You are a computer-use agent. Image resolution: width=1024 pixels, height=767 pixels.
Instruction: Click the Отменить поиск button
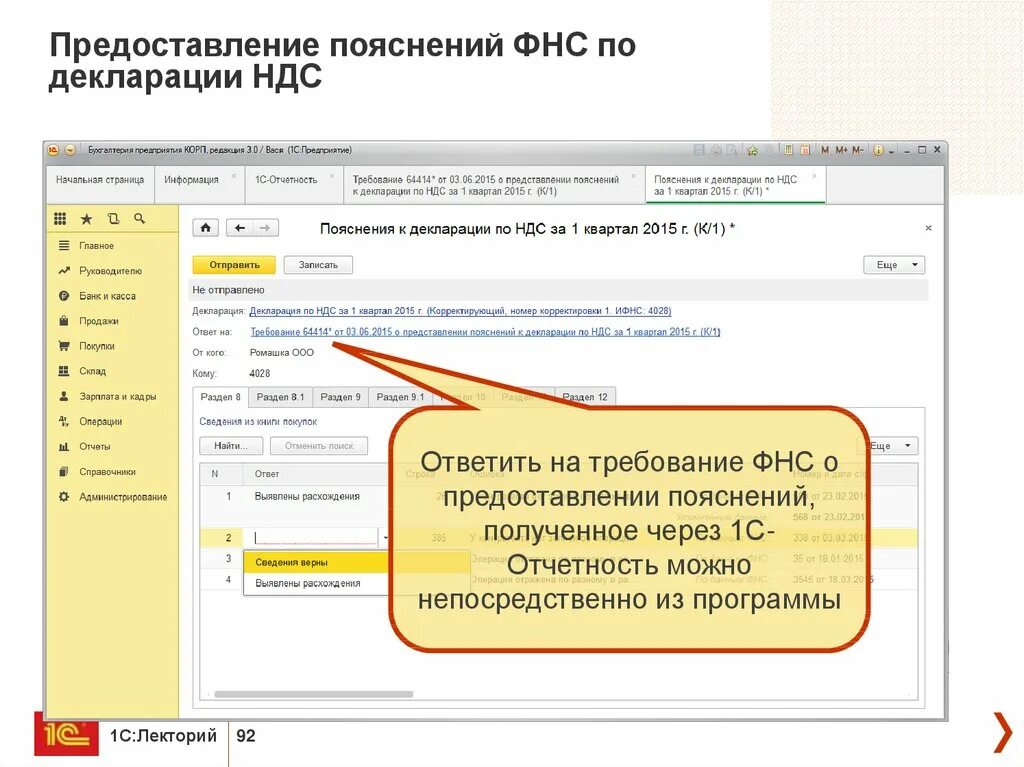(x=319, y=446)
